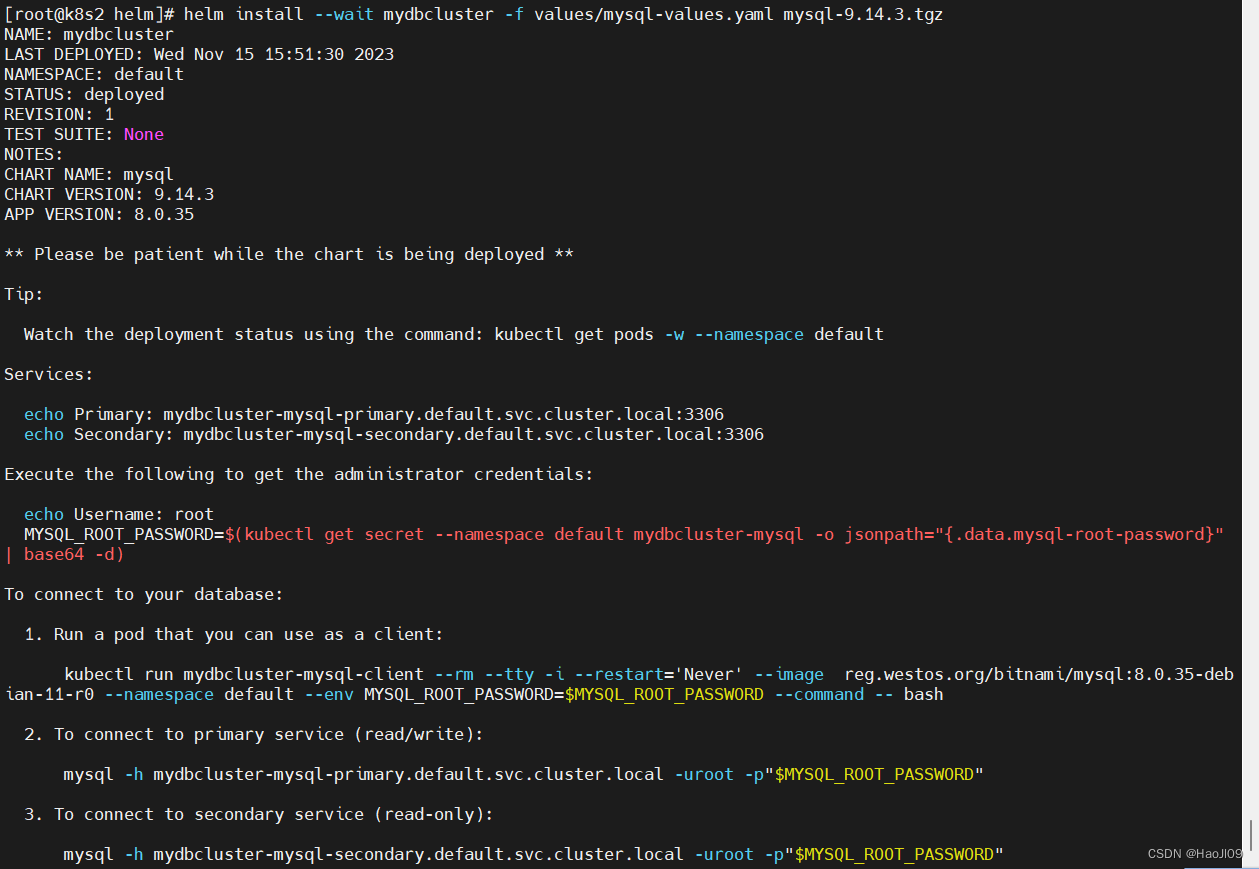Viewport: 1259px width, 869px height.
Task: Click the 'kubectl run mydbcluster-mysql-client' command
Action: pyautogui.click(x=619, y=684)
